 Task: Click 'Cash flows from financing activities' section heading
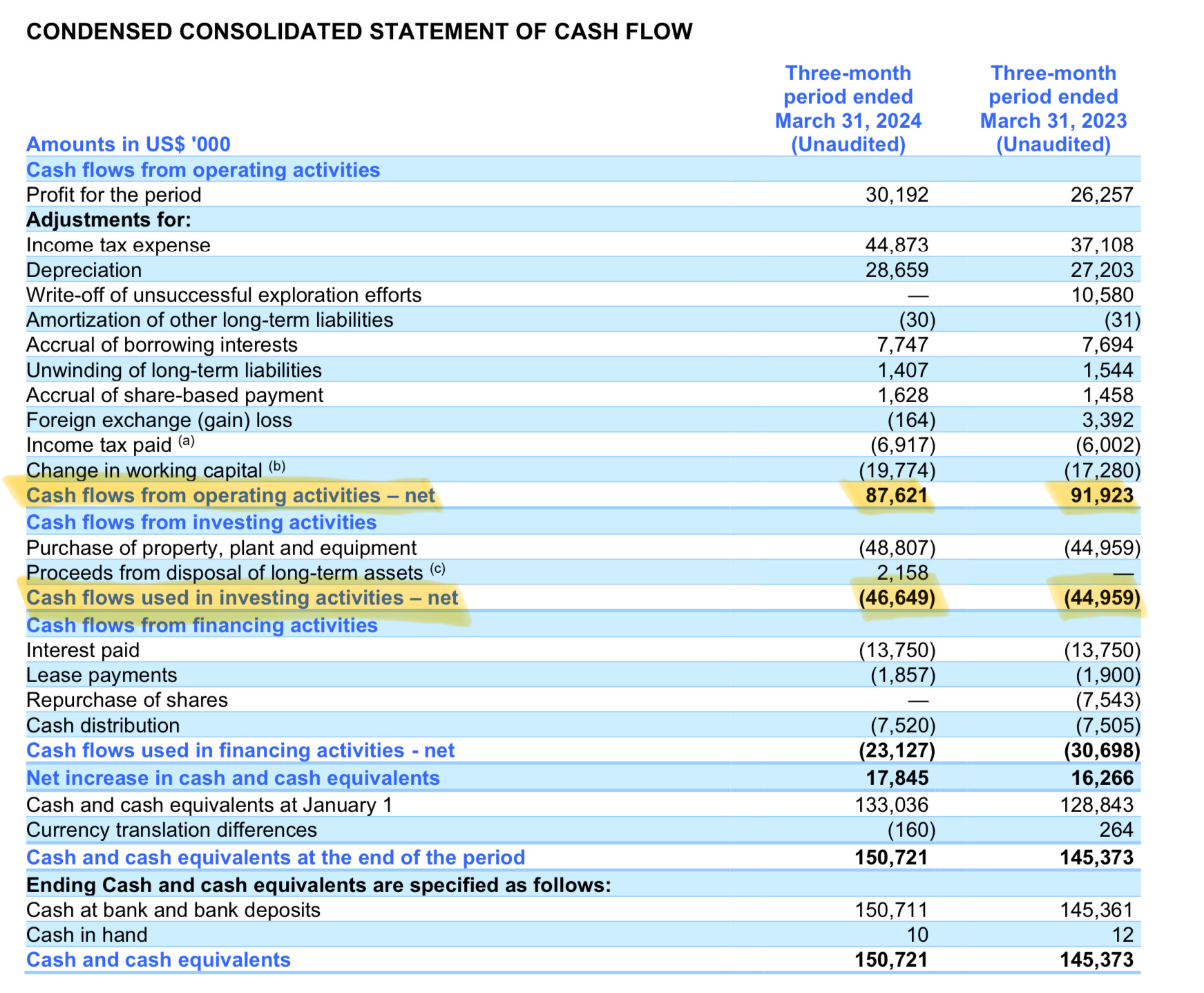click(202, 625)
